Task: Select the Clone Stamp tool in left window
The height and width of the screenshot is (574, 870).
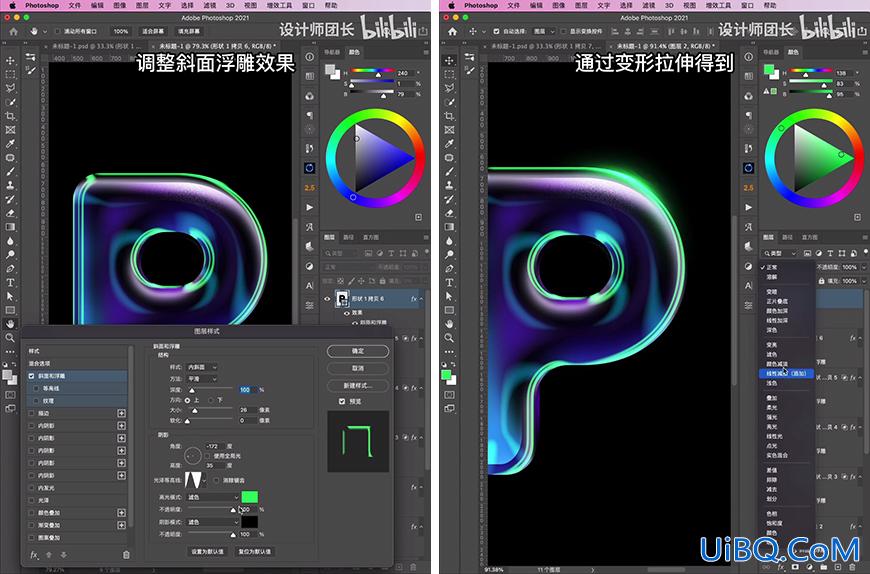Action: pos(11,185)
